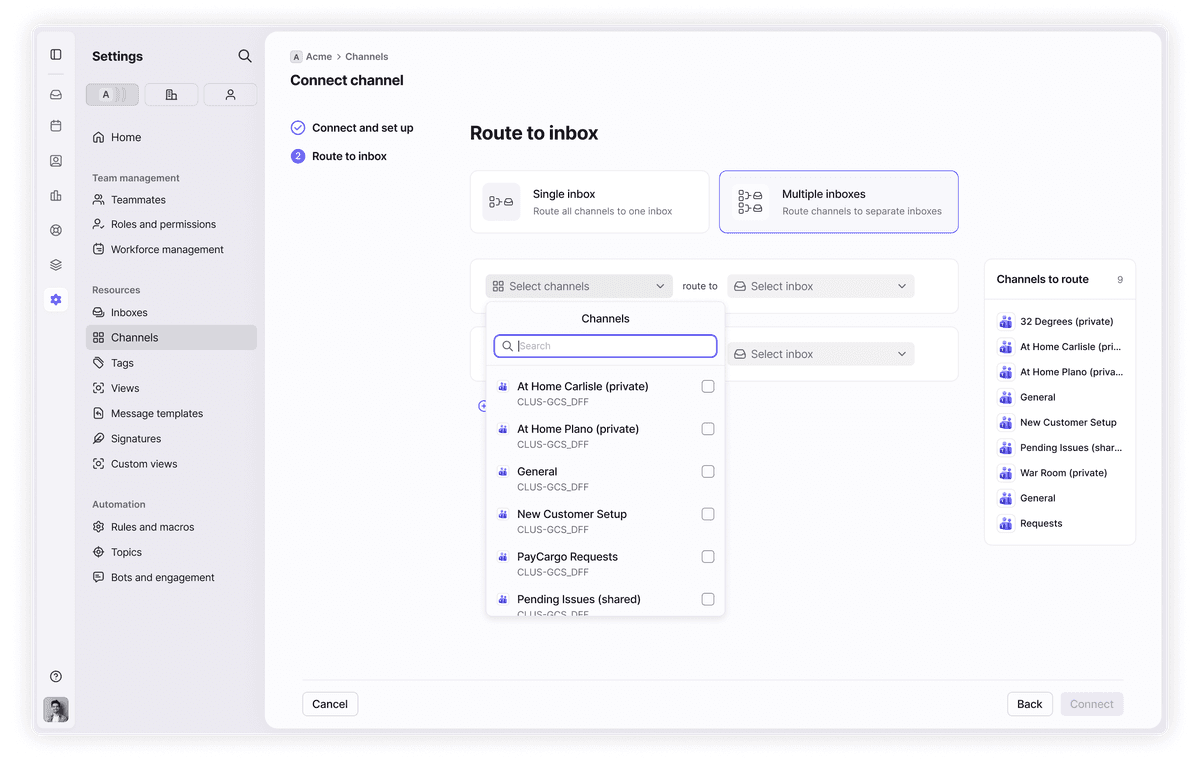This screenshot has width=1200, height=760.
Task: Focus the channel Search field
Action: (605, 346)
